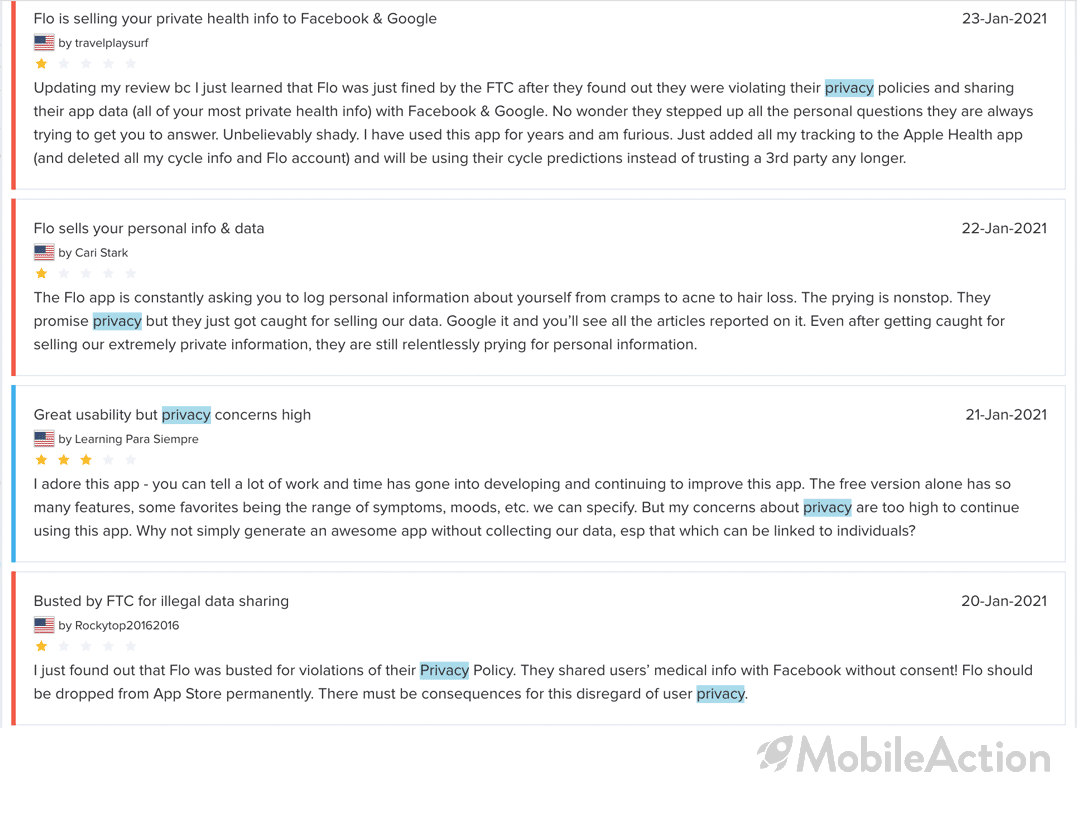Screen dimensions: 1077x822
Task: Click the 20-Jan-2021 date of the Rockytop review
Action: 1004,601
